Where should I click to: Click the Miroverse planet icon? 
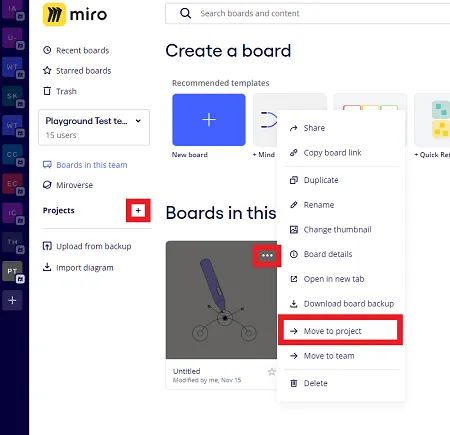[47, 185]
